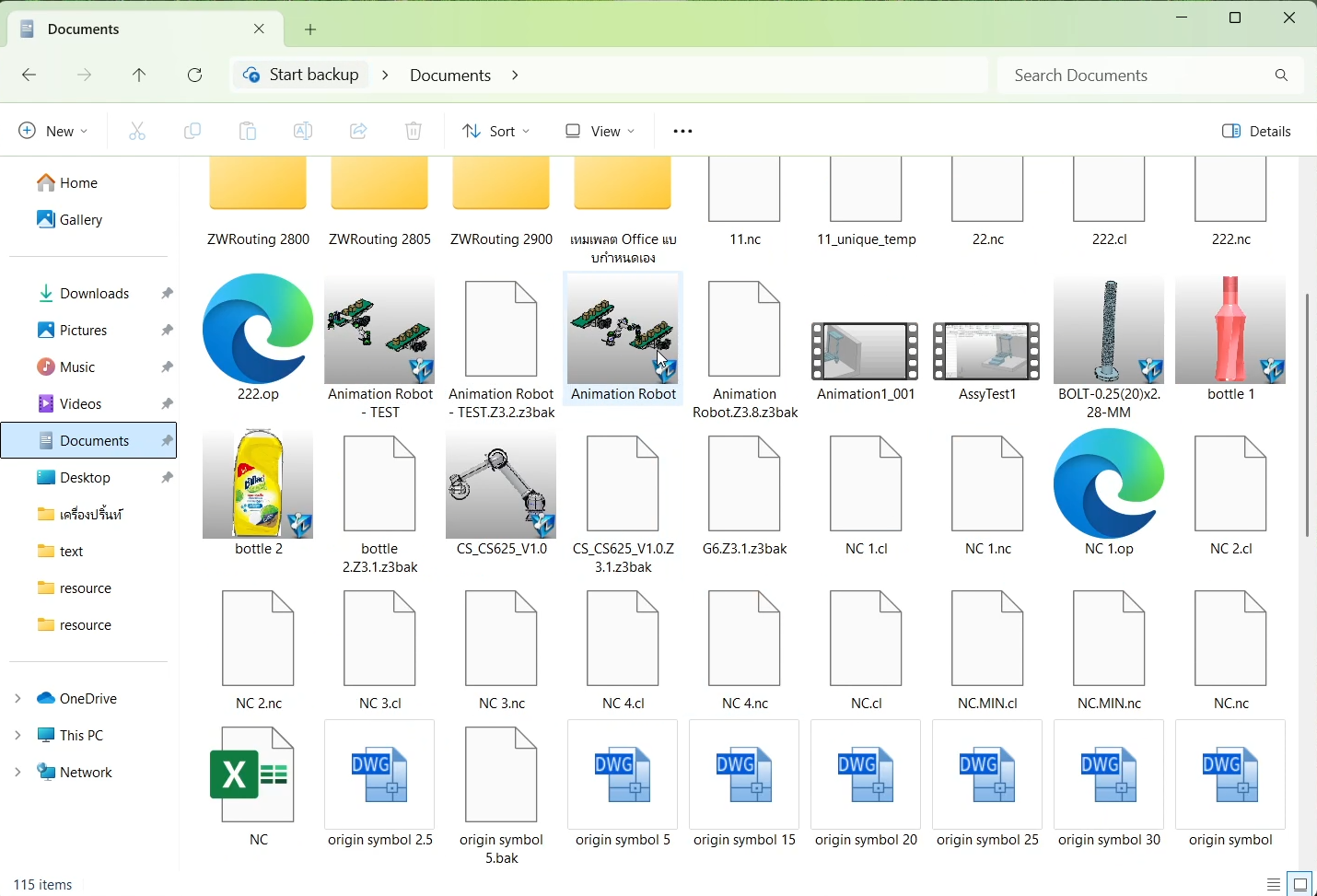Image resolution: width=1317 pixels, height=896 pixels.
Task: Add a new tab
Action: pos(311,29)
